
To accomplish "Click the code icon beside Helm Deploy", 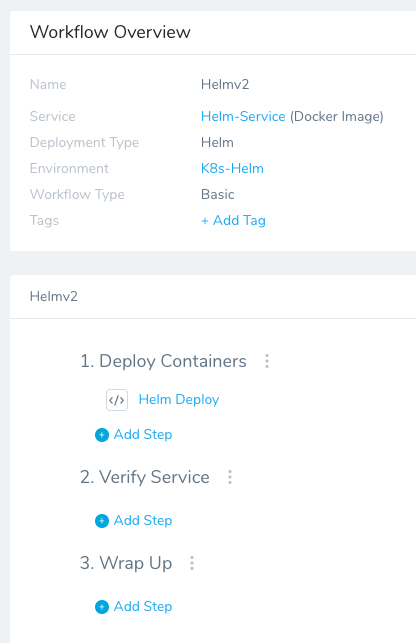I will [117, 400].
